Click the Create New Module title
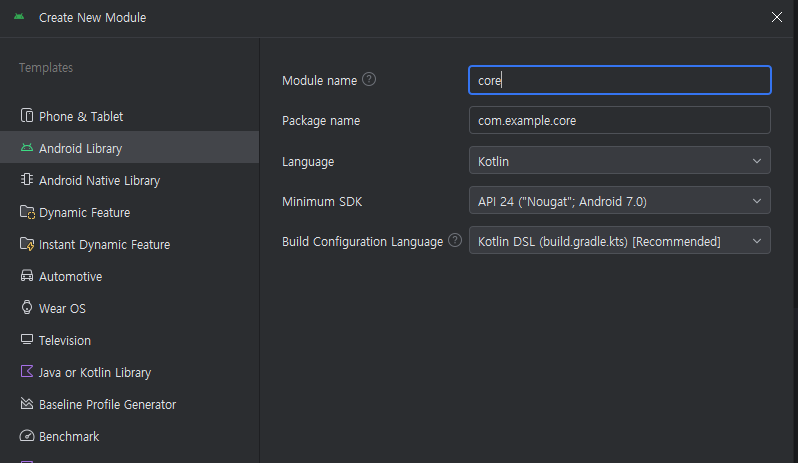 [x=93, y=18]
